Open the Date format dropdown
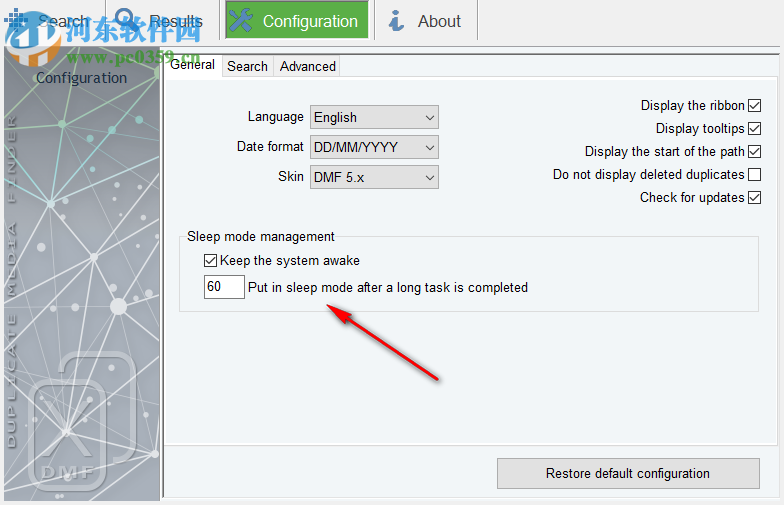 (374, 148)
